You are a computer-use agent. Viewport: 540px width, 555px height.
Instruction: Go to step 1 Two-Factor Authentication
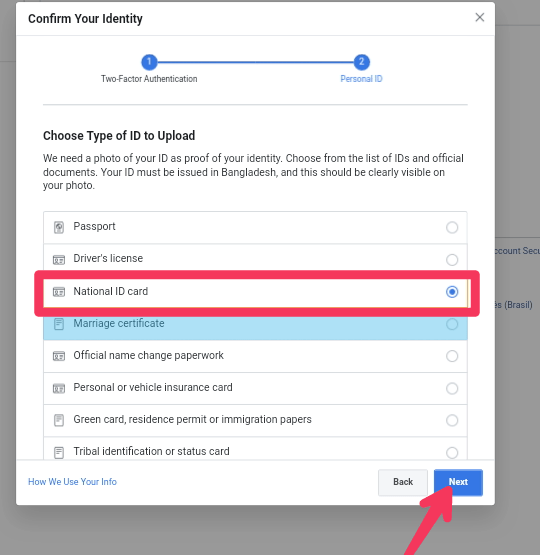[x=149, y=62]
